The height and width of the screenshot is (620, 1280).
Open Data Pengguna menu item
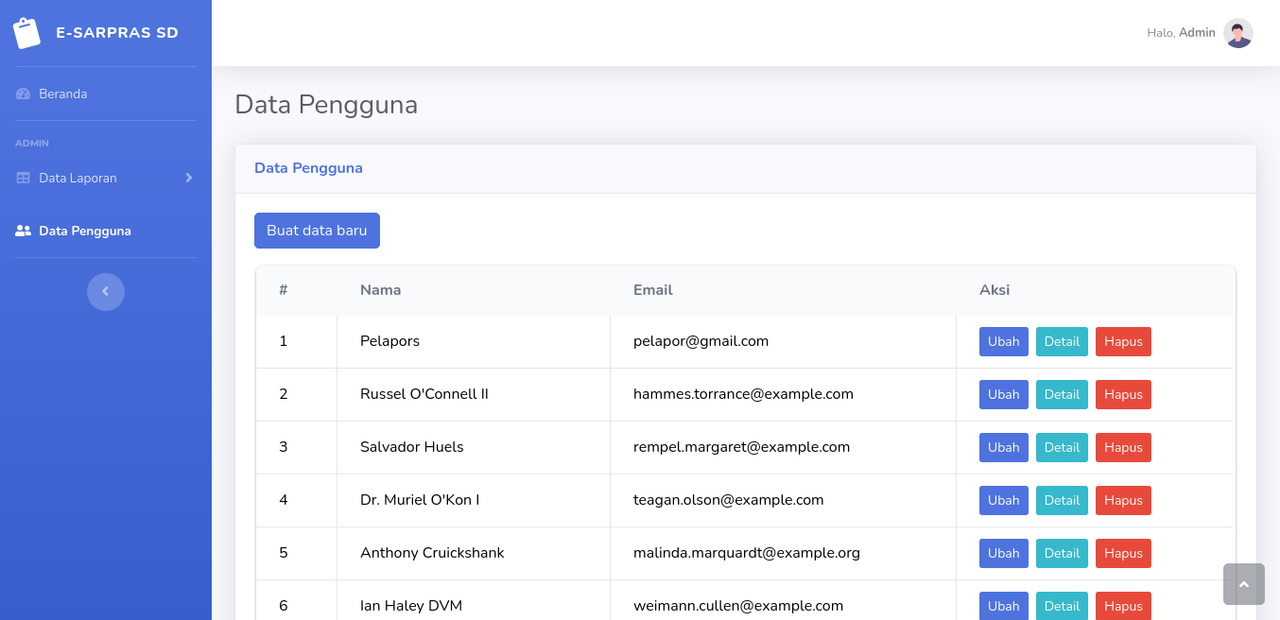(106, 231)
